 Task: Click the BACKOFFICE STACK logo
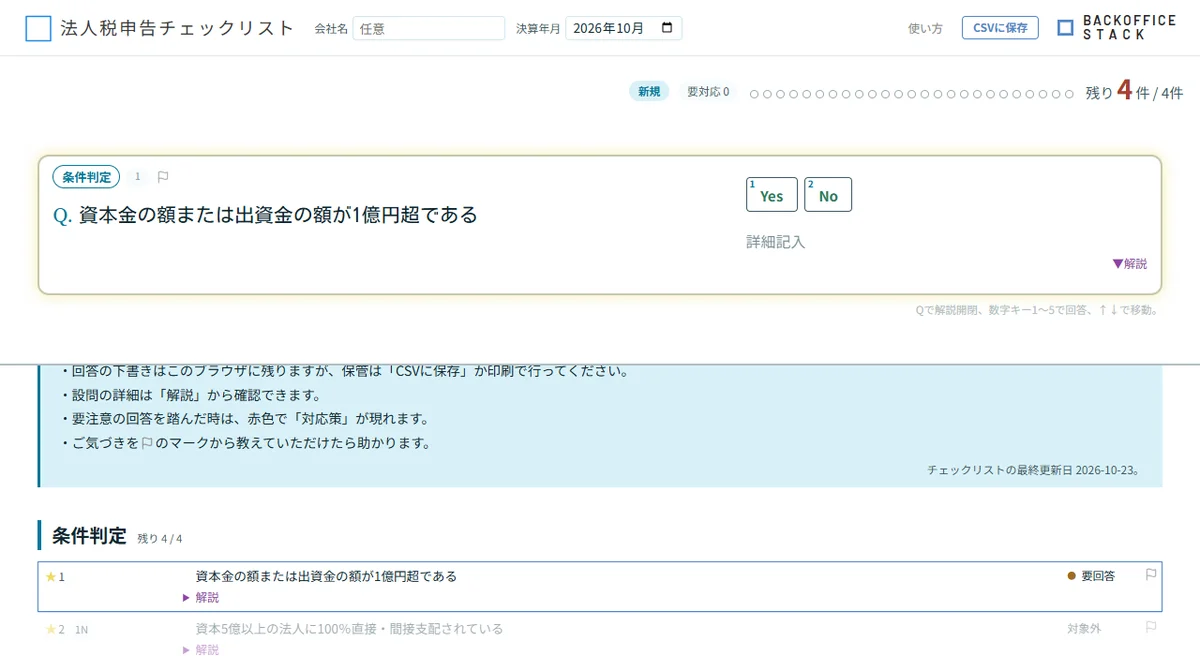click(x=1116, y=28)
